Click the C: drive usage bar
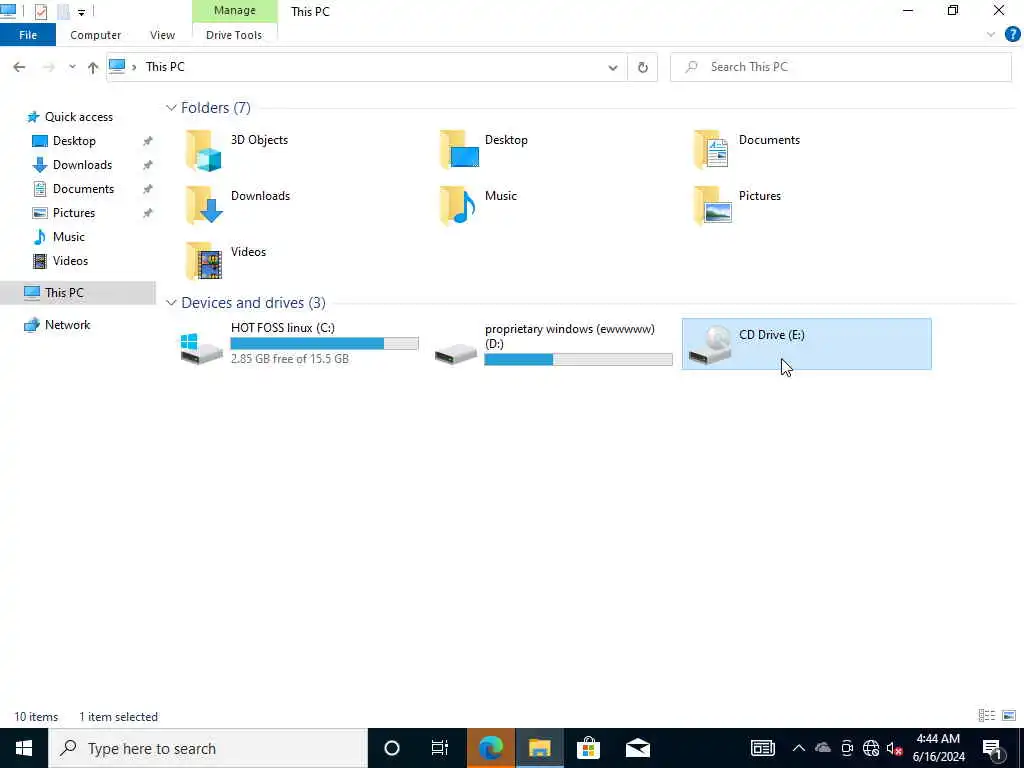The height and width of the screenshot is (768, 1024). (325, 344)
